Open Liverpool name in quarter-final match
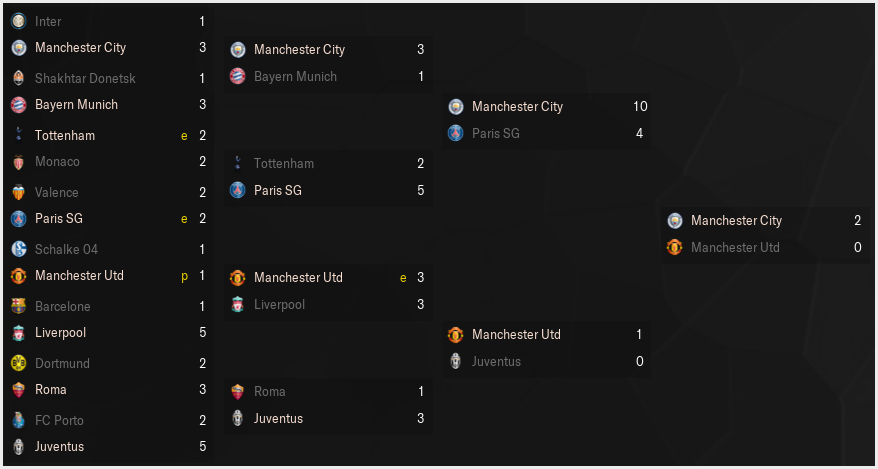The height and width of the screenshot is (469, 878). pos(279,304)
